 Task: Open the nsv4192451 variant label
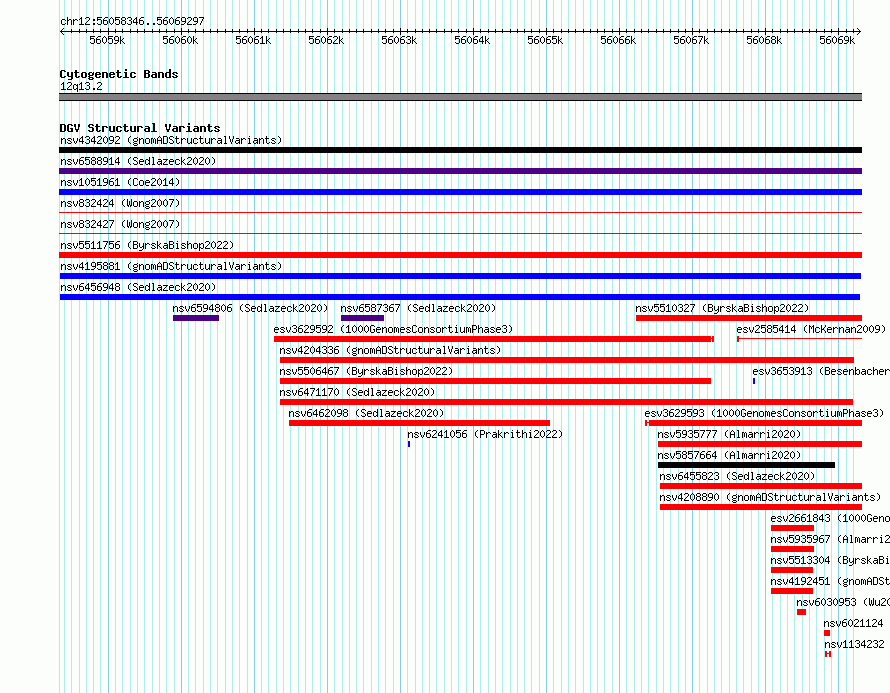pos(830,581)
